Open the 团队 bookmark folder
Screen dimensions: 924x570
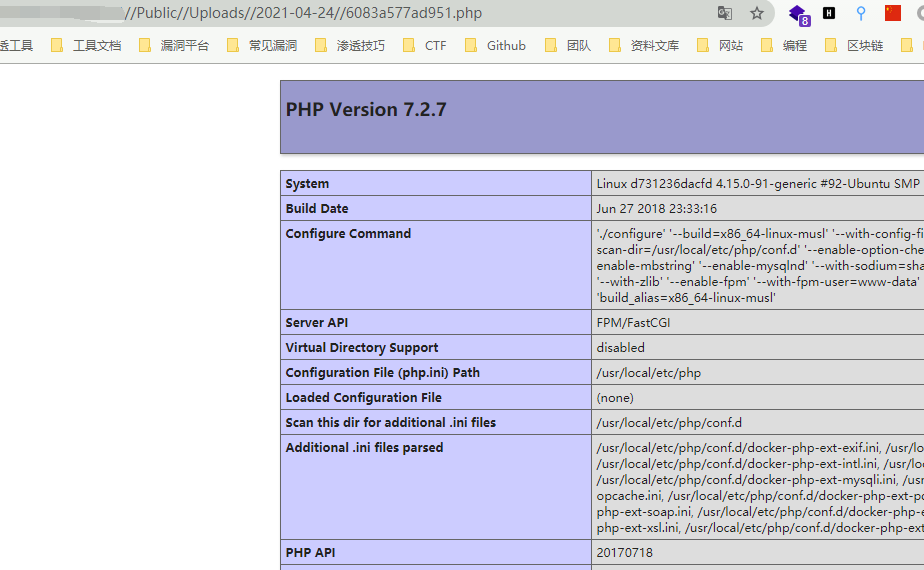578,45
